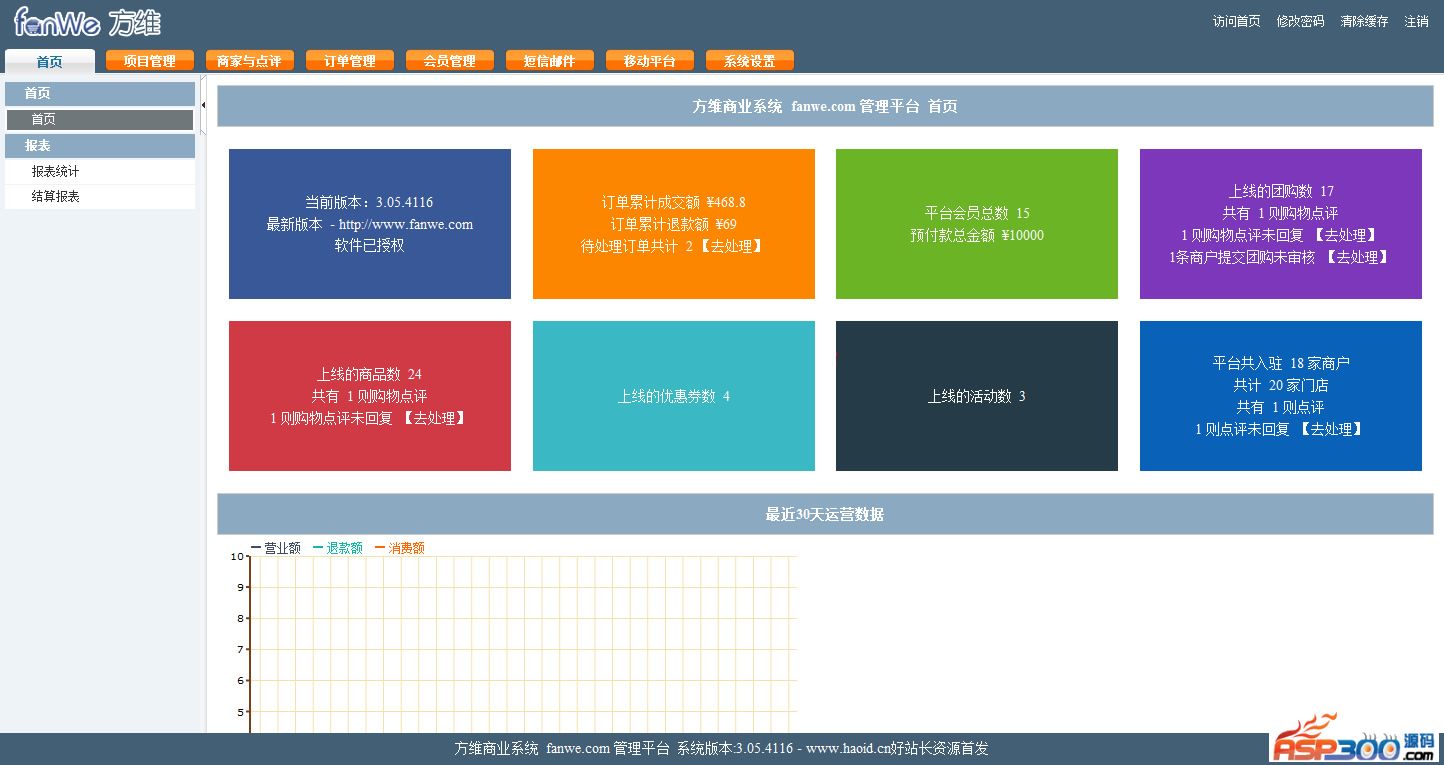Open the 短信邮件 tab

[550, 61]
